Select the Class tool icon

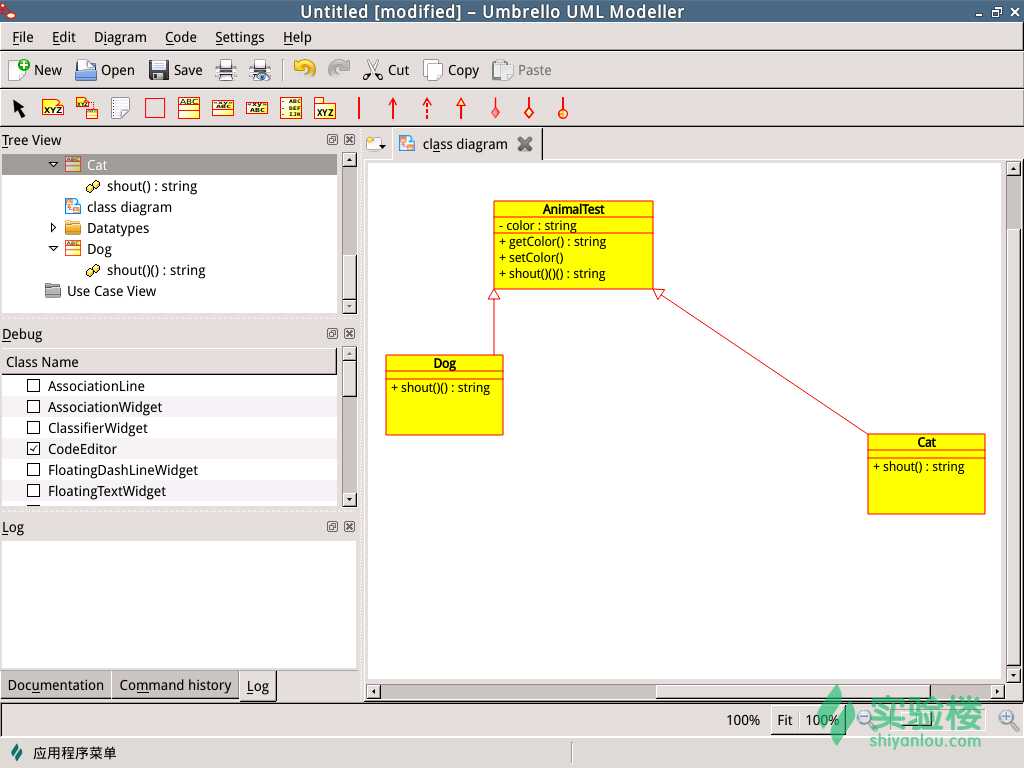(189, 108)
